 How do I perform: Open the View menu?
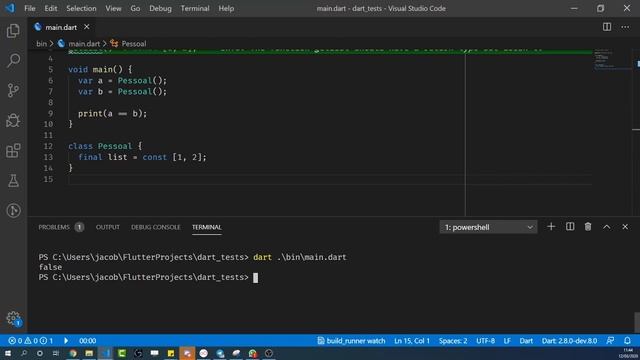[x=113, y=8]
